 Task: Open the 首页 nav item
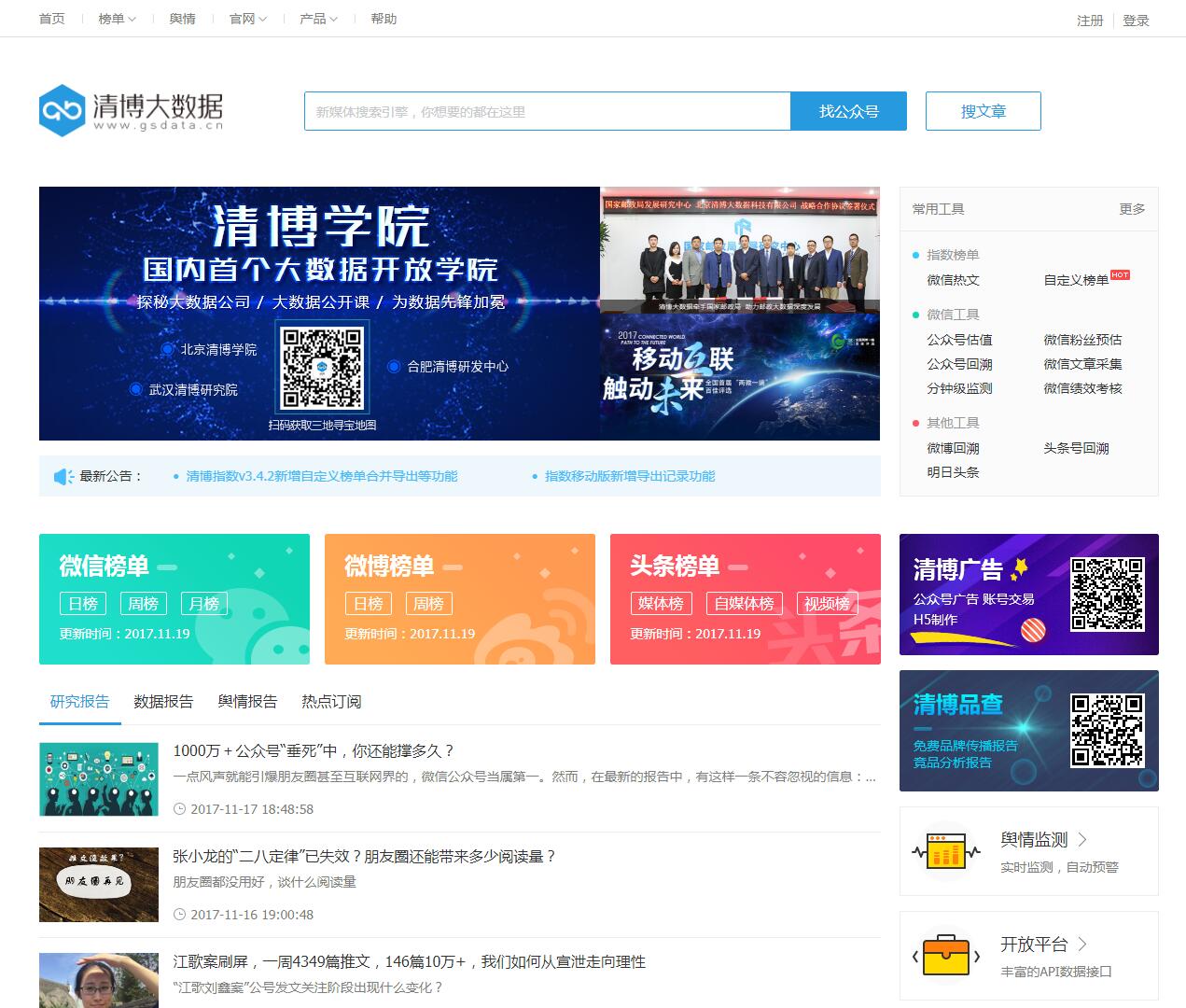pyautogui.click(x=52, y=19)
